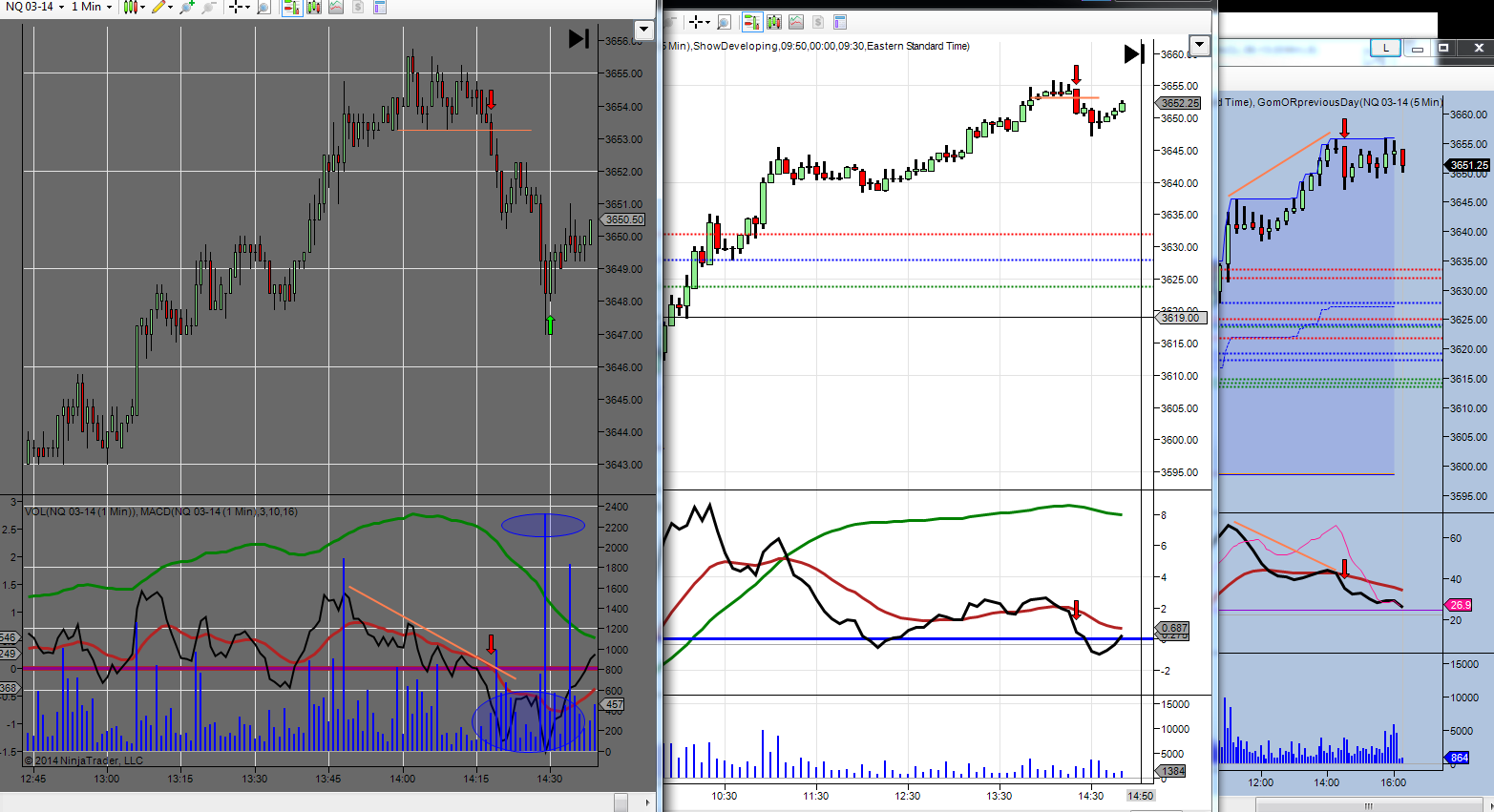1494x812 pixels.
Task: Toggle the Data Box in the 1 Min chart toolbar
Action: click(x=263, y=7)
